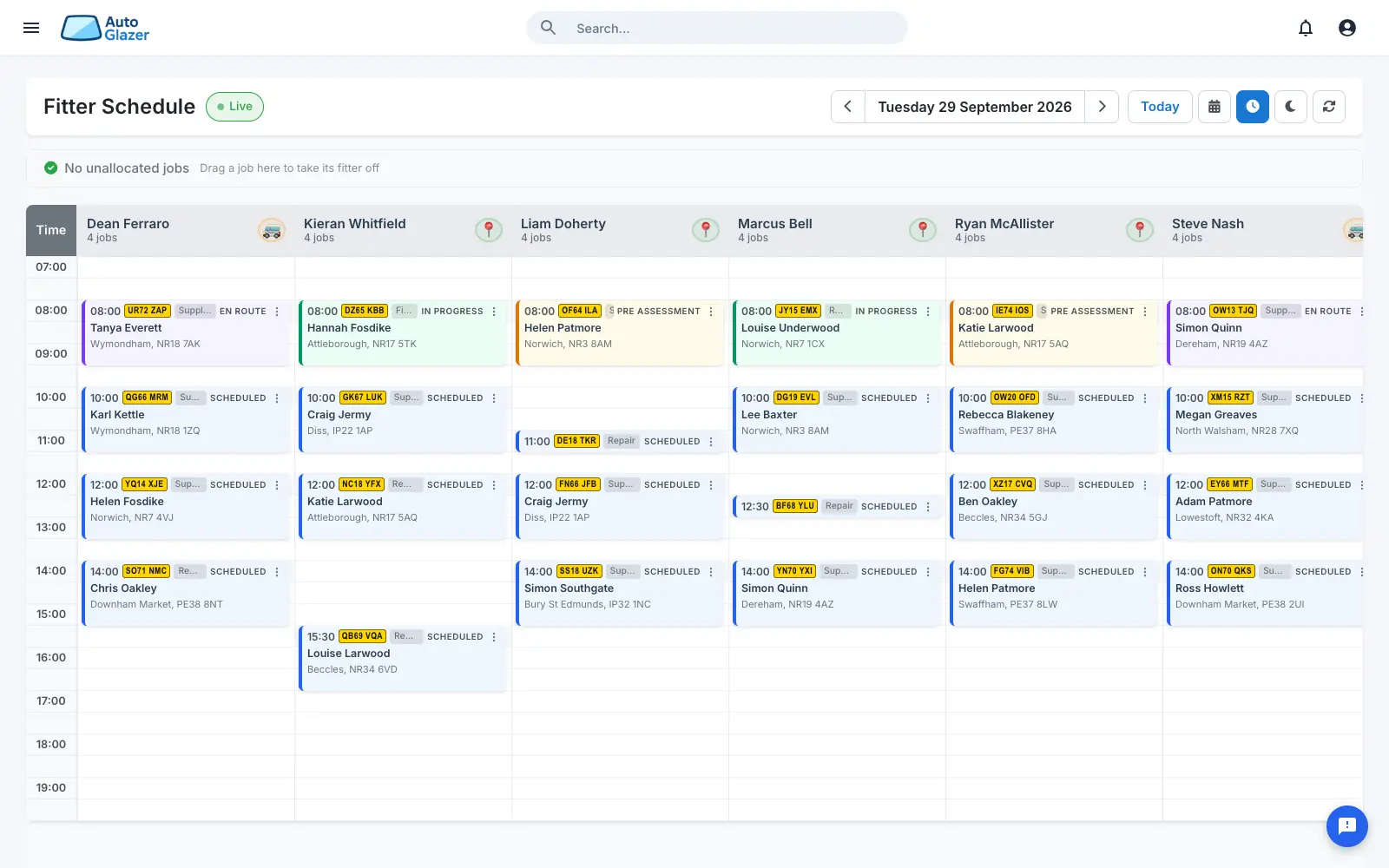The width and height of the screenshot is (1389, 868).
Task: Open Louise Underwood's in-progress job
Action: pyautogui.click(x=837, y=333)
